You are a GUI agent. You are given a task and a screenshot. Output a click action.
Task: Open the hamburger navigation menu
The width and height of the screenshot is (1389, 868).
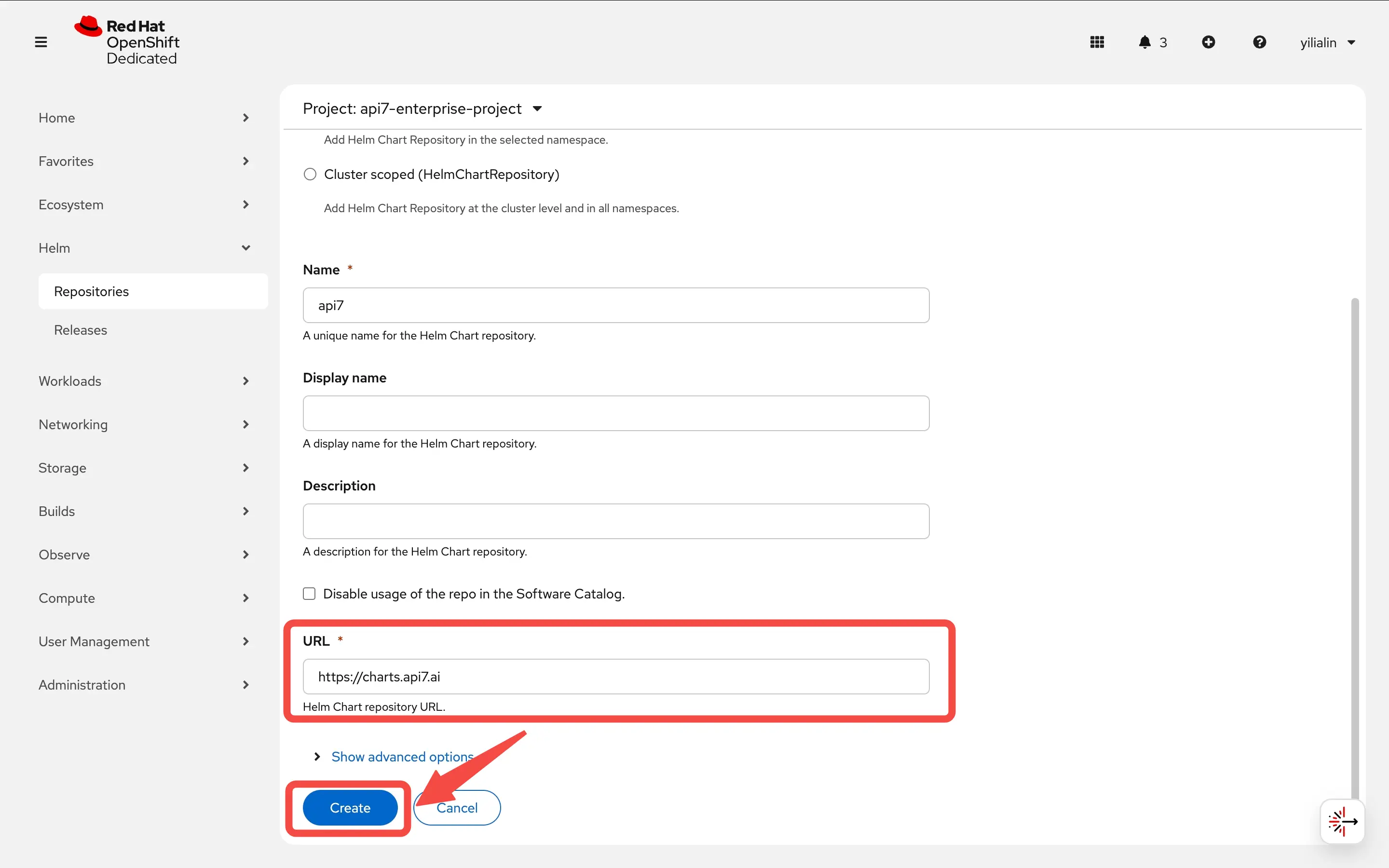pyautogui.click(x=41, y=41)
